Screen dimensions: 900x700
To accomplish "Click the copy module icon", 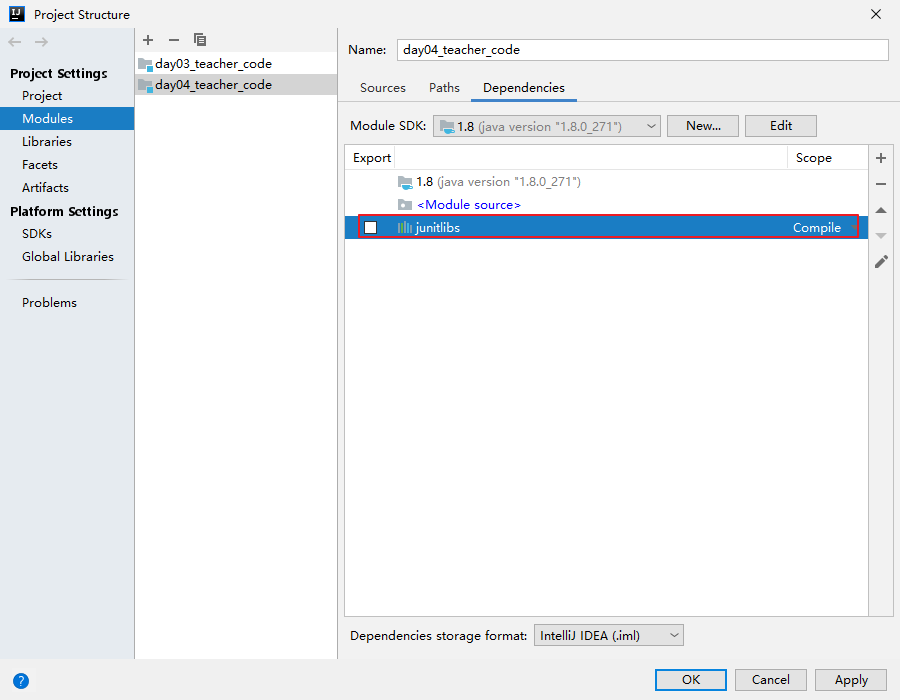I will 200,40.
